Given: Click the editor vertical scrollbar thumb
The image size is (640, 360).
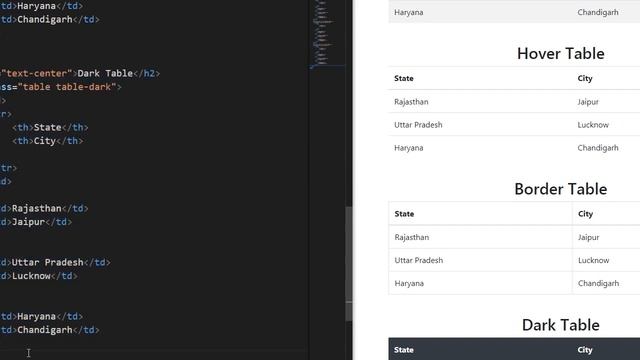Looking at the screenshot, I should tap(349, 264).
